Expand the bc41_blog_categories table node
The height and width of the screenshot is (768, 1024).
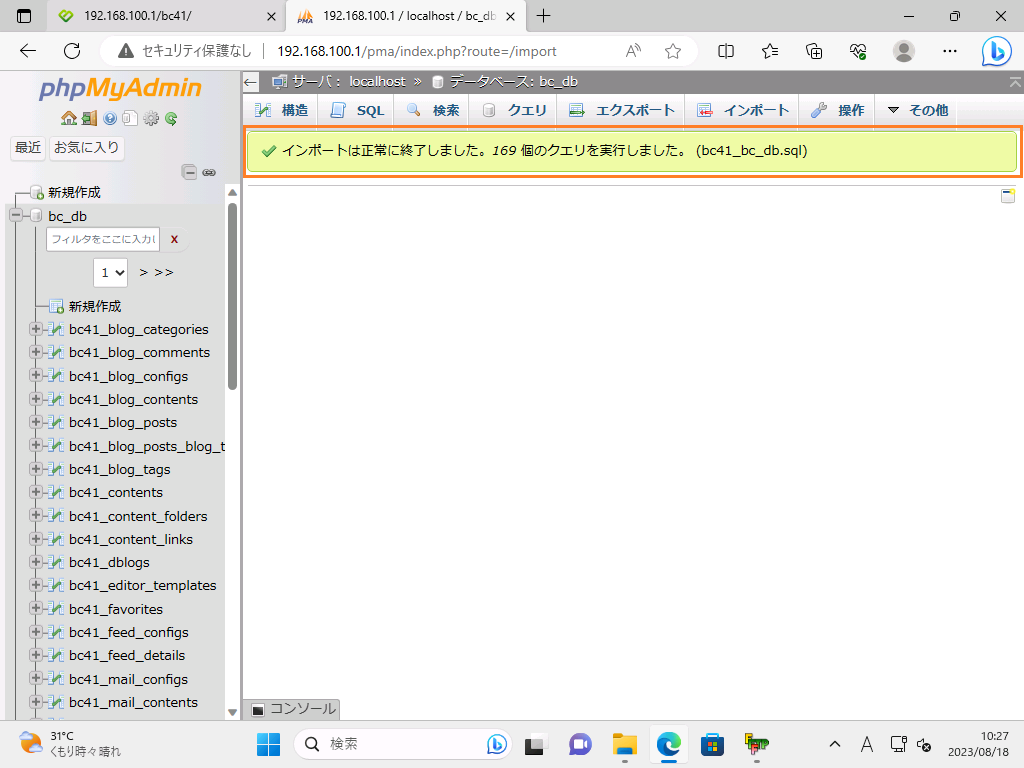tap(37, 329)
